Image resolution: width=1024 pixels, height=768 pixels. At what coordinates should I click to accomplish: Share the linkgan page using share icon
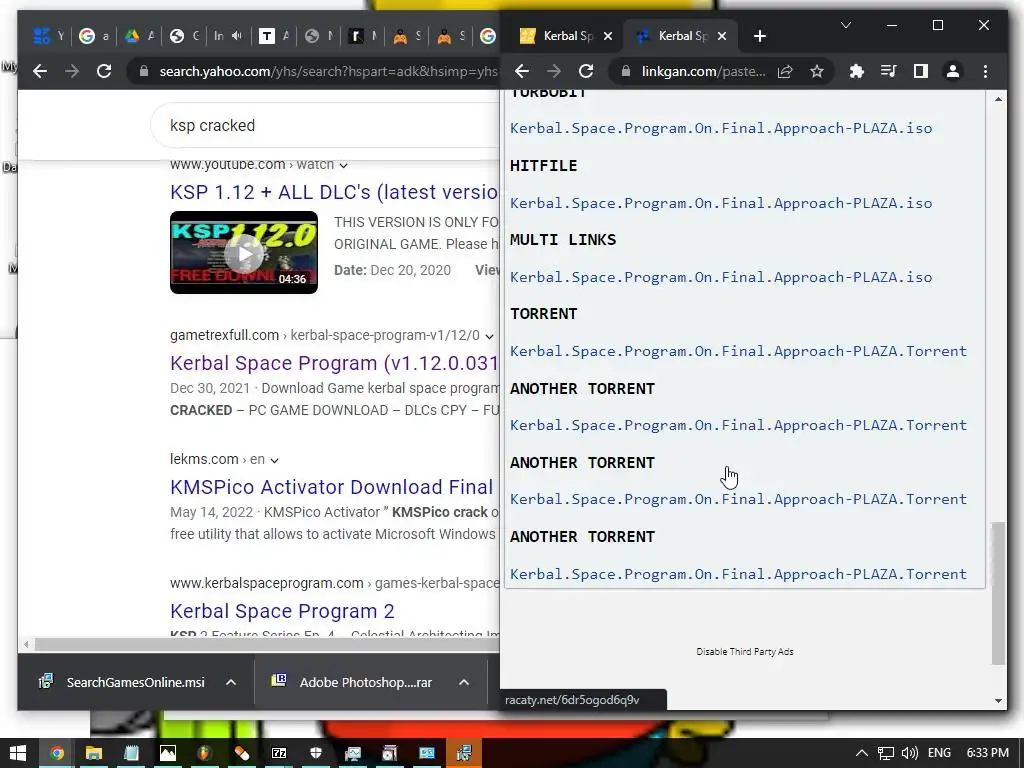tap(785, 71)
